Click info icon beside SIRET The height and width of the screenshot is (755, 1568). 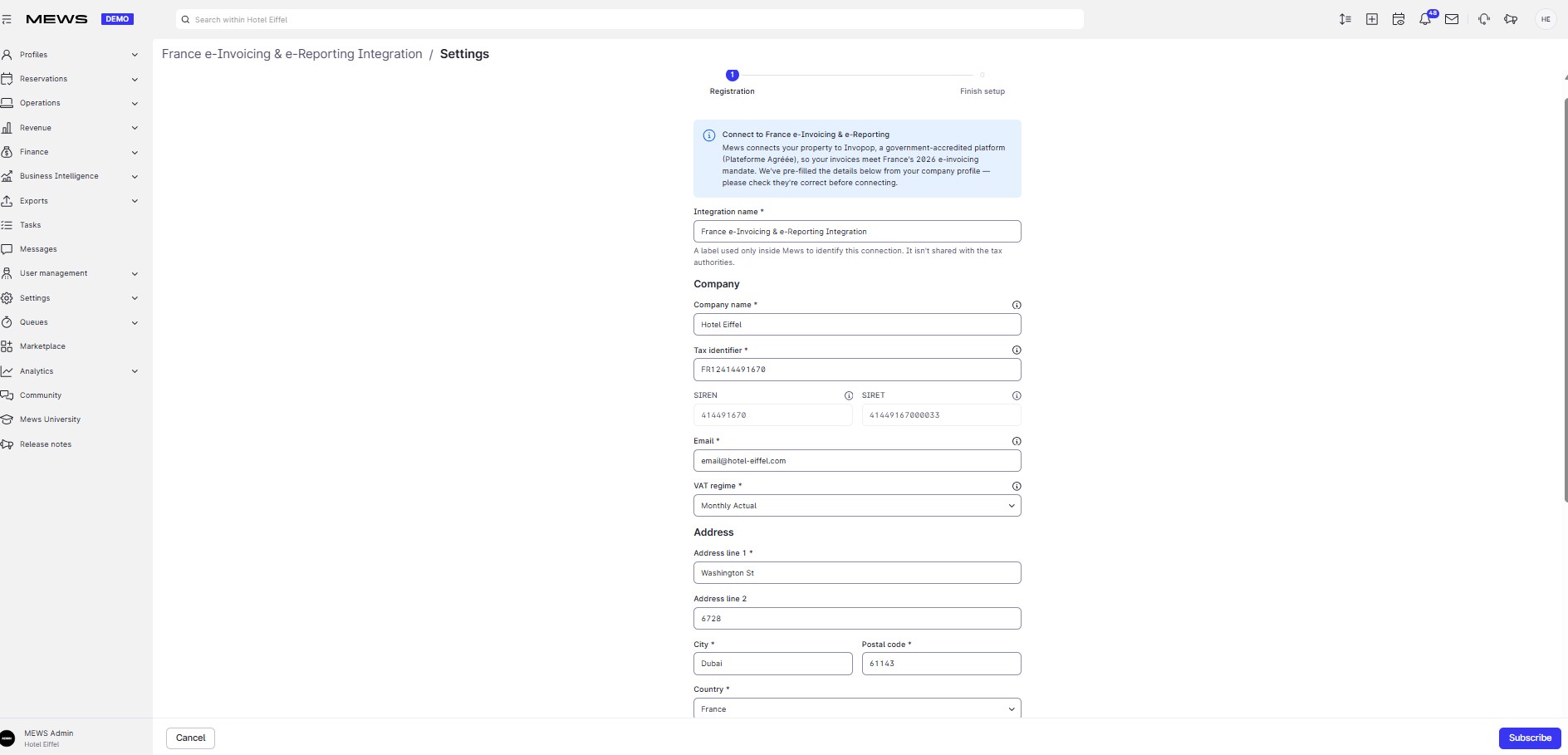(x=1017, y=395)
